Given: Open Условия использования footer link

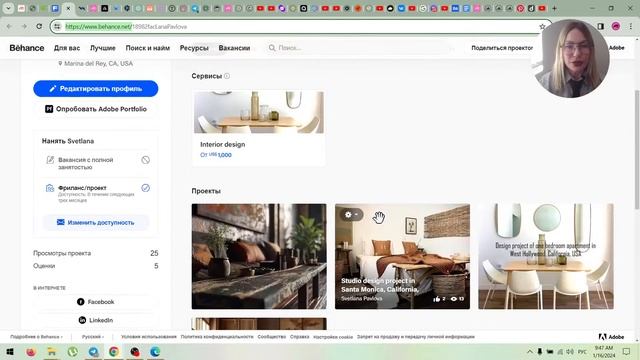Looking at the screenshot, I should [x=149, y=337].
